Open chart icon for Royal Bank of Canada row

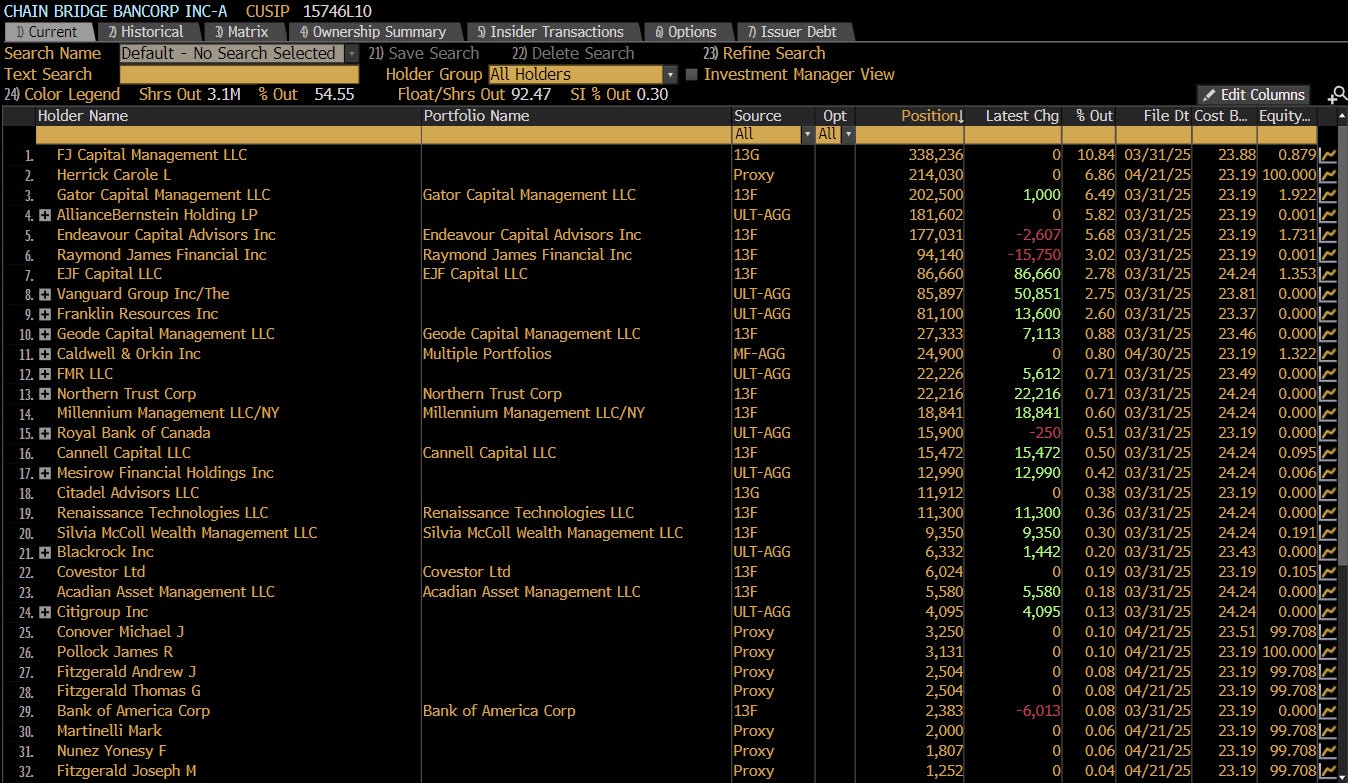click(1328, 433)
